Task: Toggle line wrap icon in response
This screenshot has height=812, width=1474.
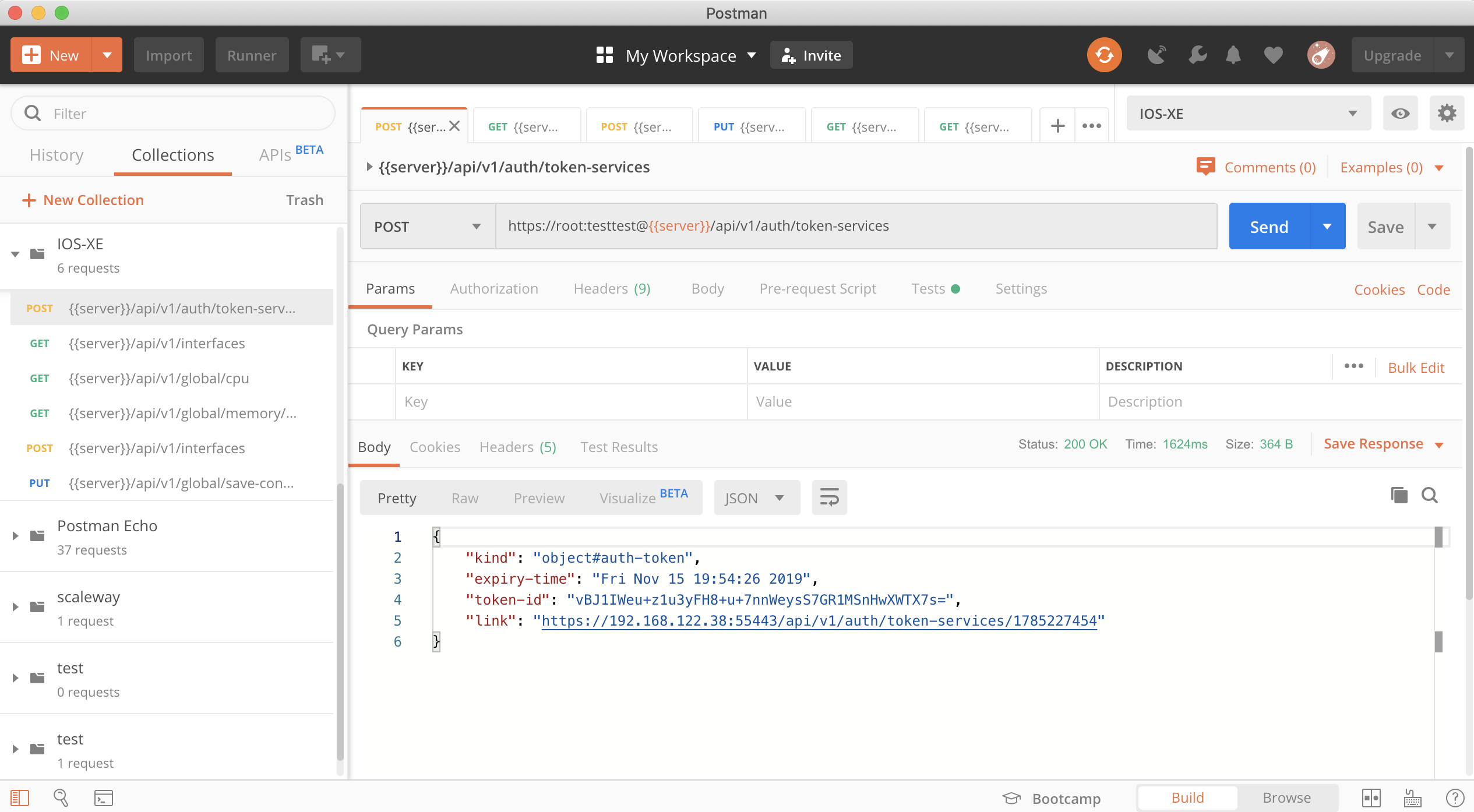Action: (829, 497)
